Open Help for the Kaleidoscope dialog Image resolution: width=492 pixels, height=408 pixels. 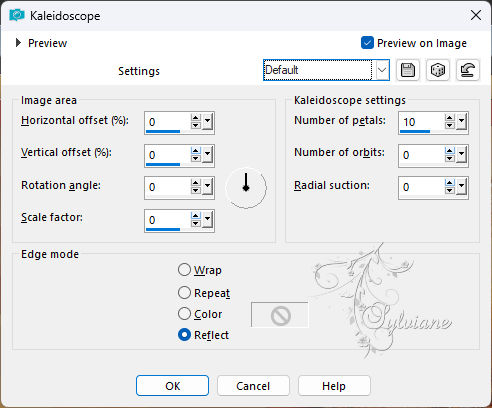click(334, 386)
